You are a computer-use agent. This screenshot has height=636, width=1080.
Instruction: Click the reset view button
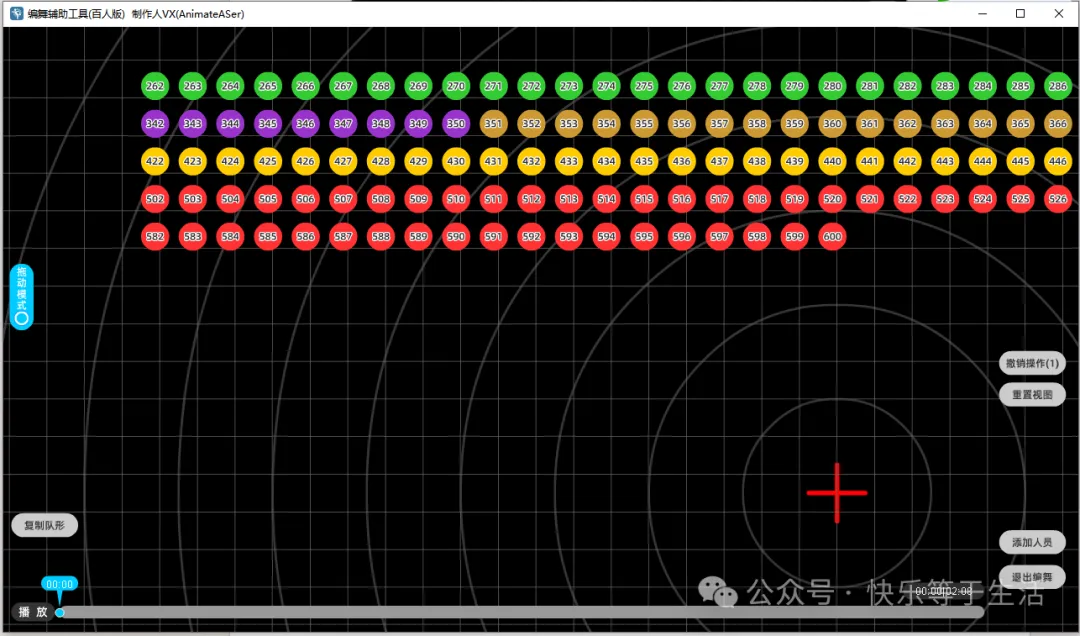pos(1032,395)
